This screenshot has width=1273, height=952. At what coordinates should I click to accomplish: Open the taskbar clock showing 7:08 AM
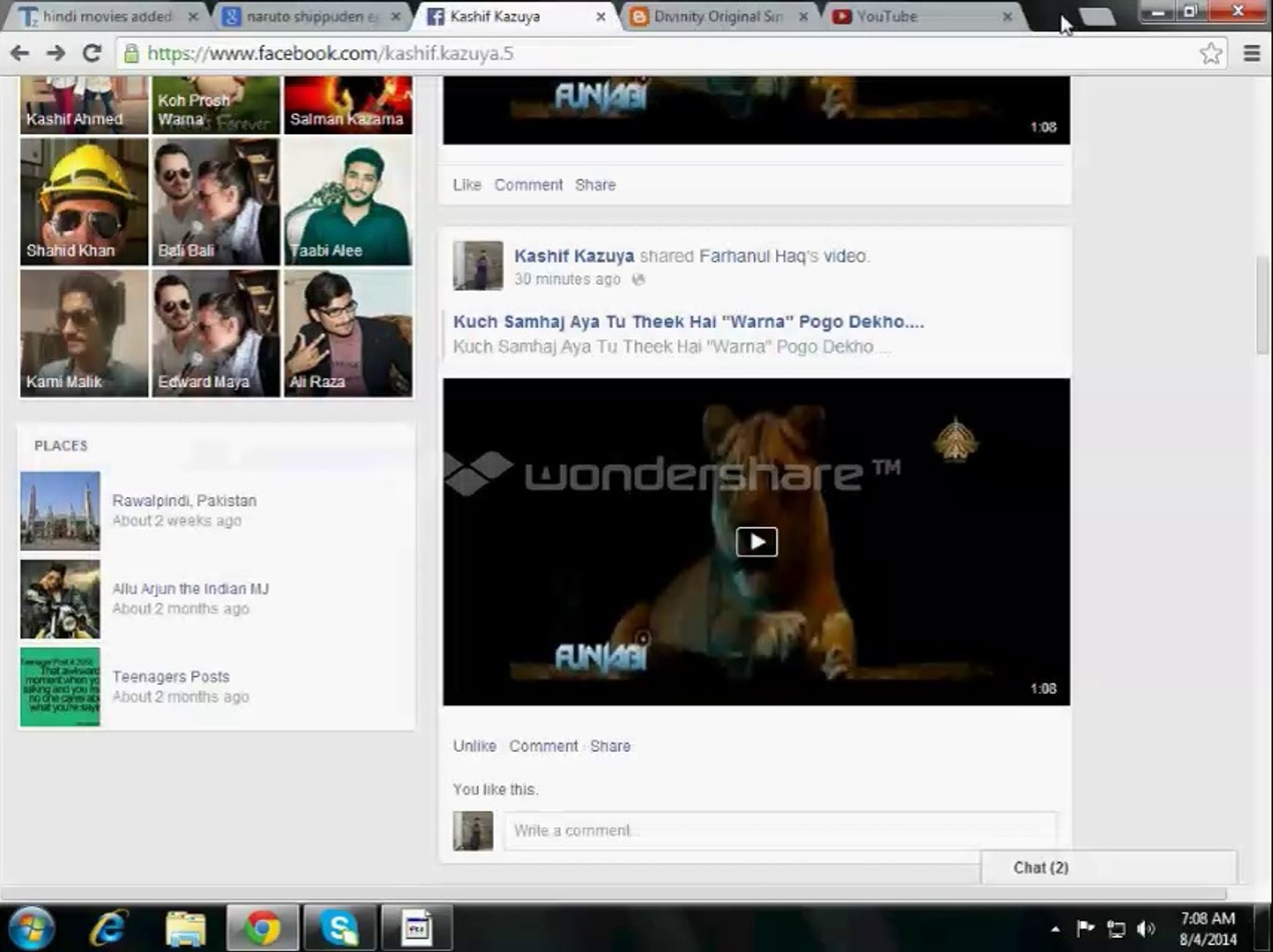point(1208,929)
